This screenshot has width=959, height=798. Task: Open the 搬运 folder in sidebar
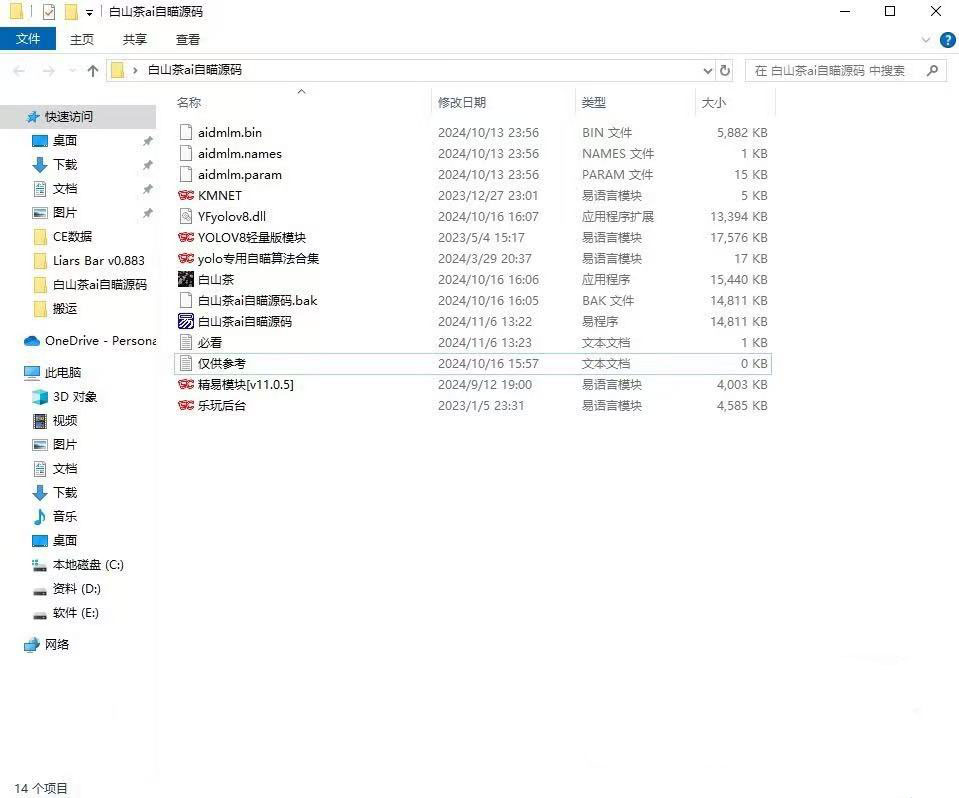tap(65, 309)
